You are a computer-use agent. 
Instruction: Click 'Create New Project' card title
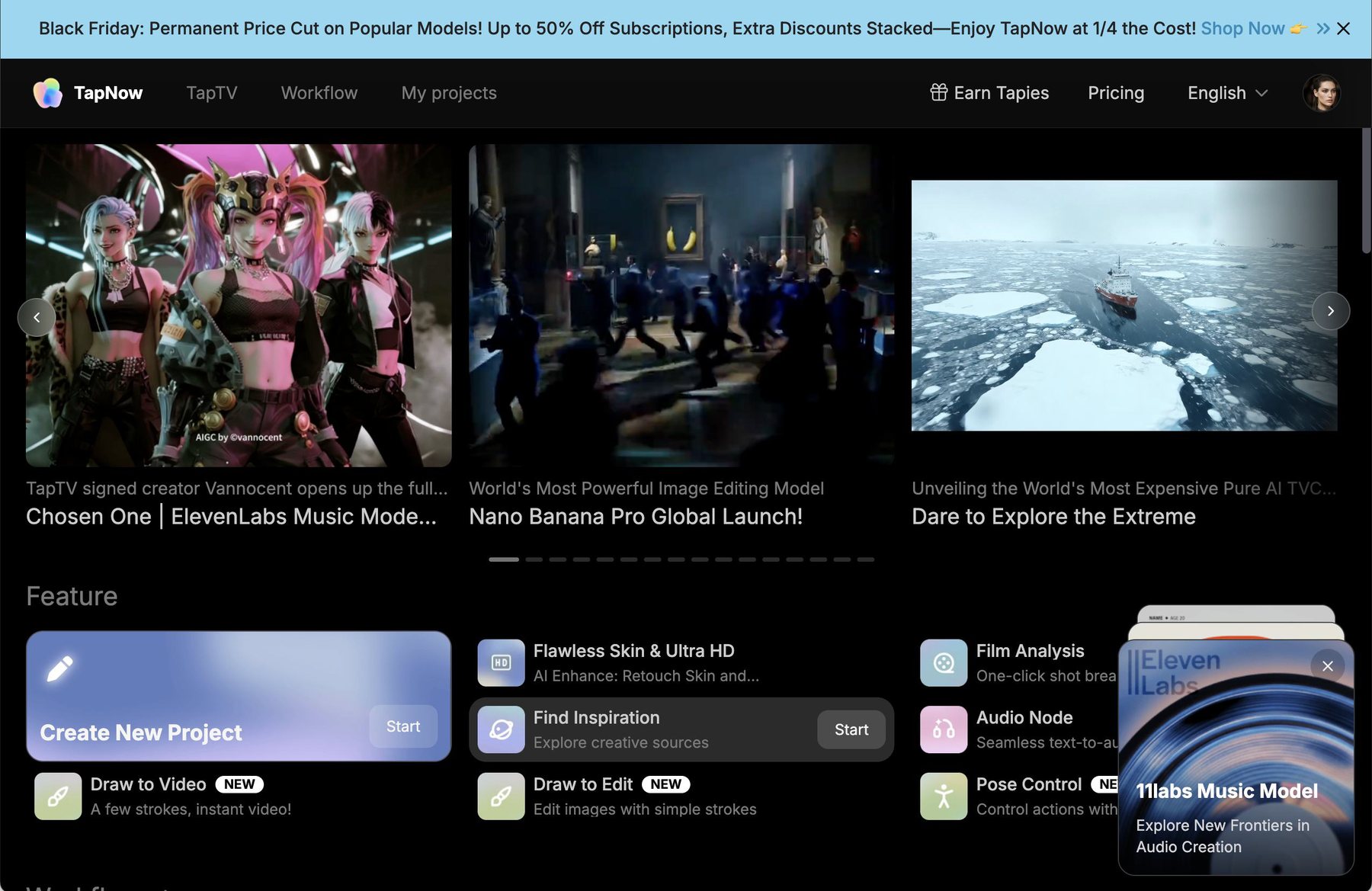tap(141, 732)
